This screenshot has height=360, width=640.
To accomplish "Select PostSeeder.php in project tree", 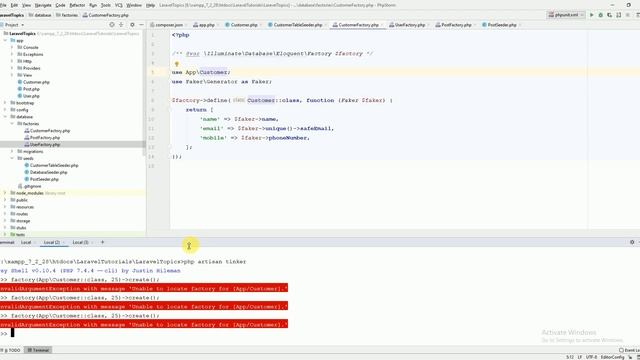I will [x=42, y=179].
